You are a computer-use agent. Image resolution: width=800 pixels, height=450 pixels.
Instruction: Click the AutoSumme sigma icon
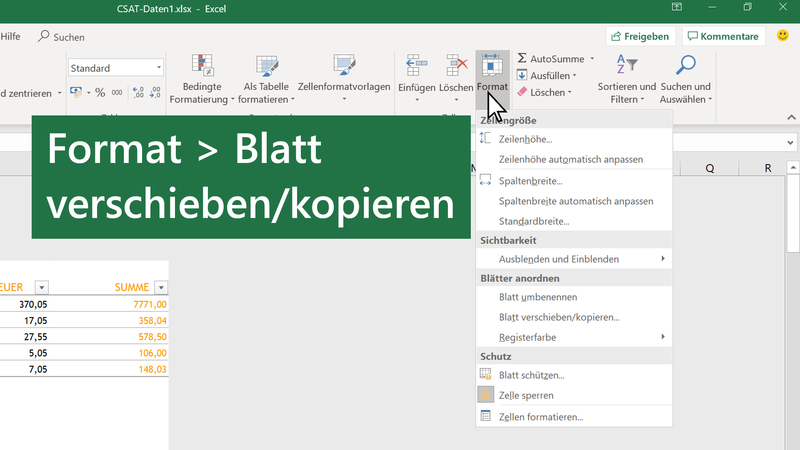click(x=522, y=59)
